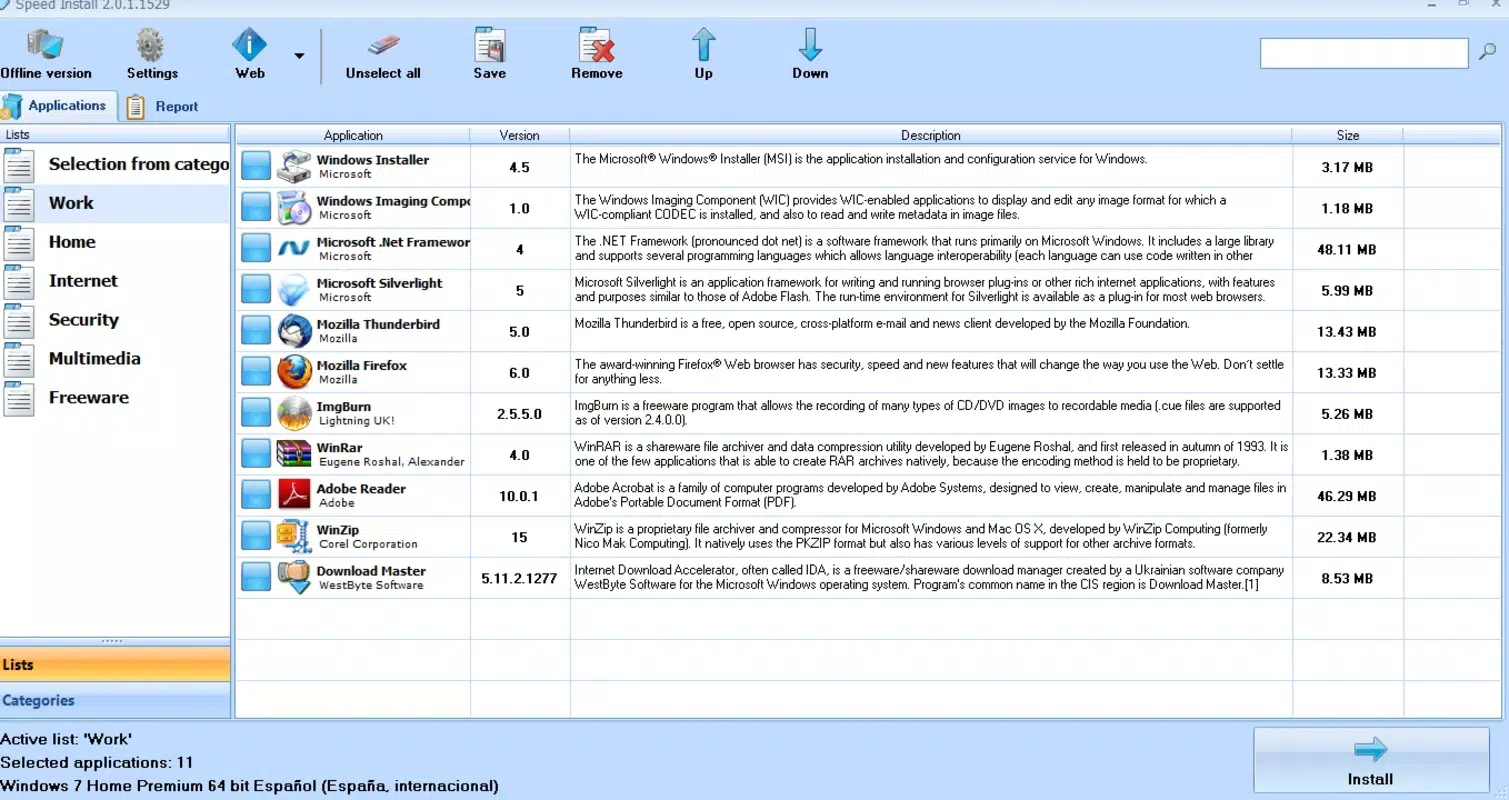Toggle the Microsoft Silverlight checkbox
Viewport: 1509px width, 800px height.
click(256, 289)
